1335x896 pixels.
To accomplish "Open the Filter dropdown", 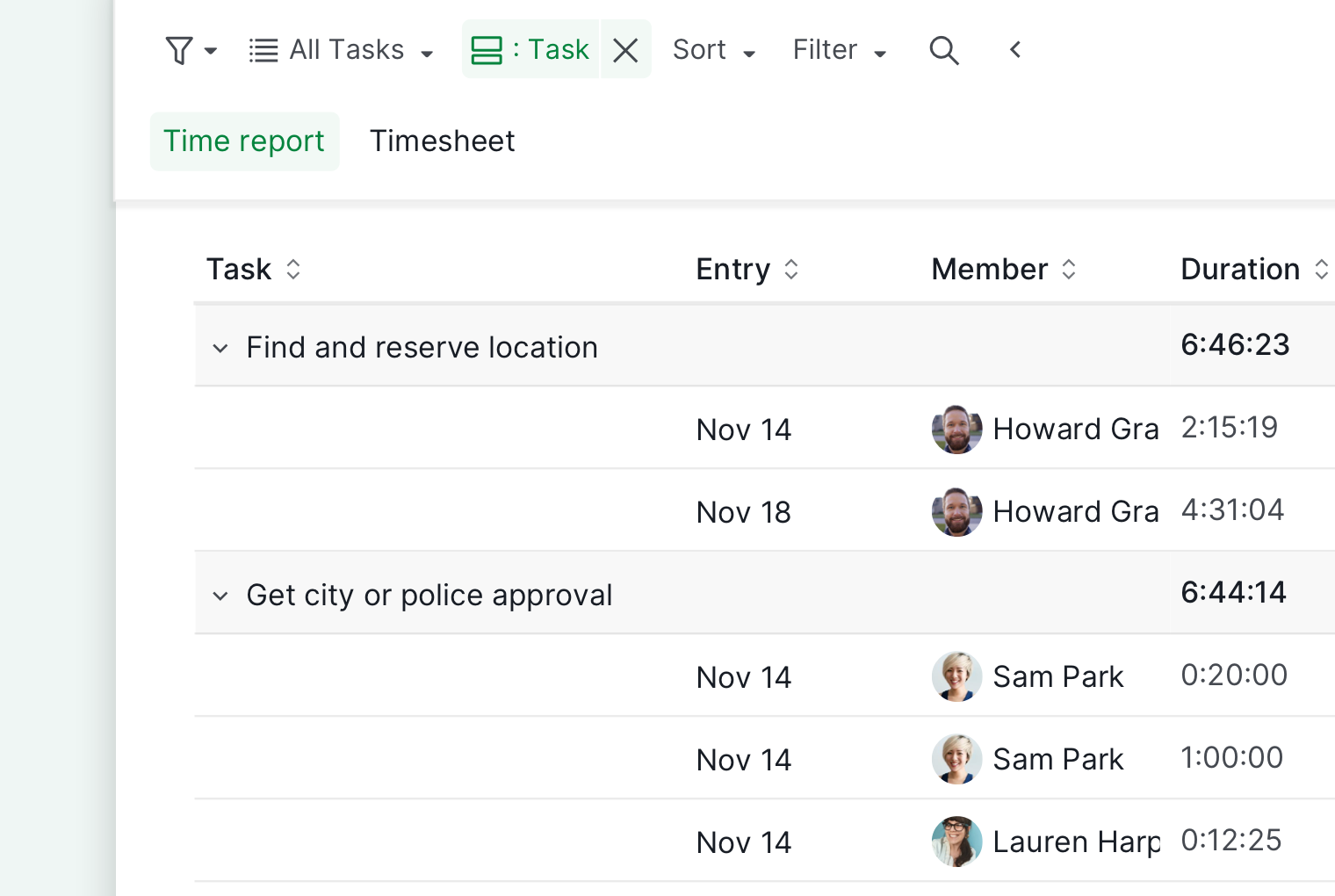I will click(837, 50).
